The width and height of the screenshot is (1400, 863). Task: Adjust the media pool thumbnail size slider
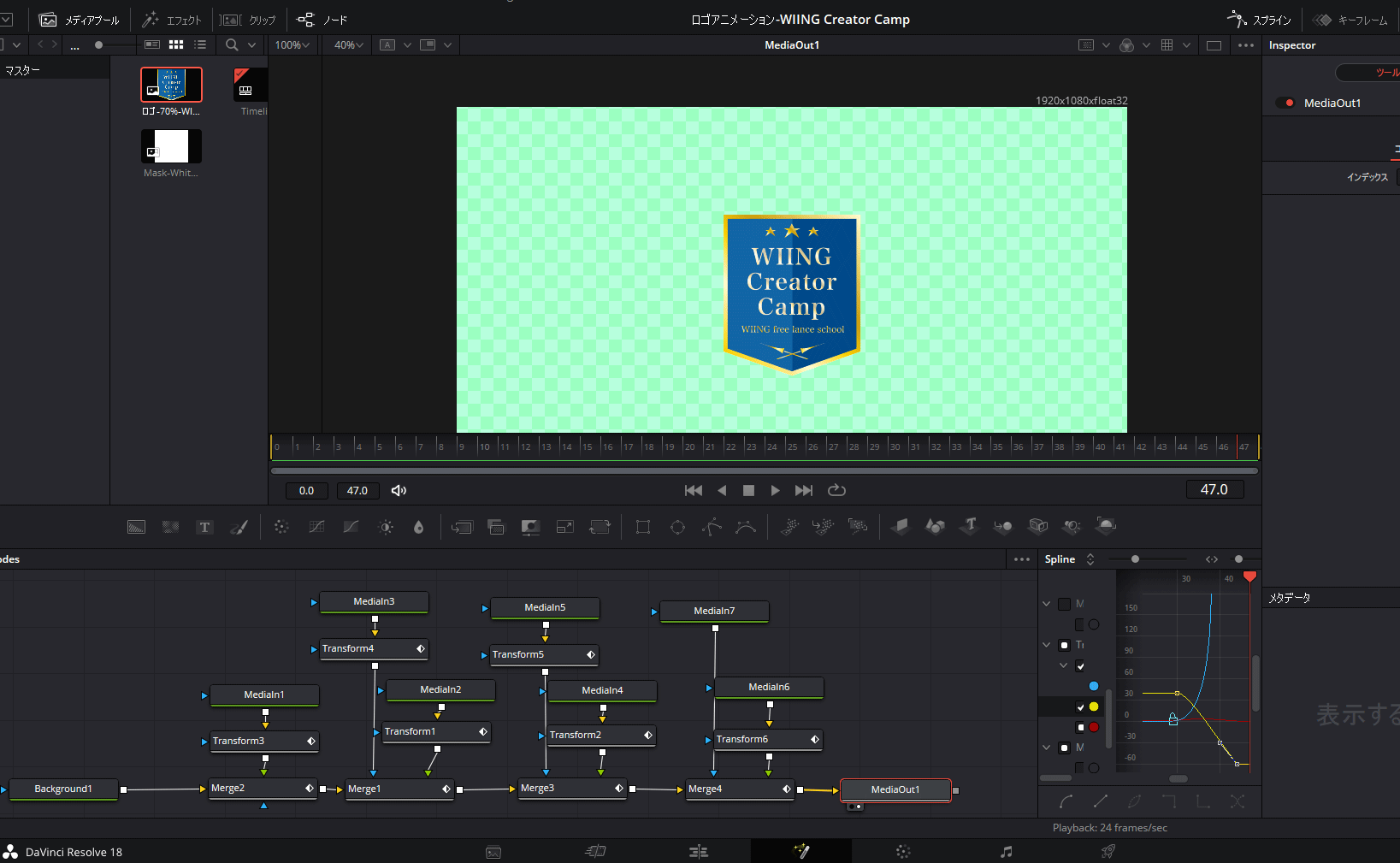[99, 45]
